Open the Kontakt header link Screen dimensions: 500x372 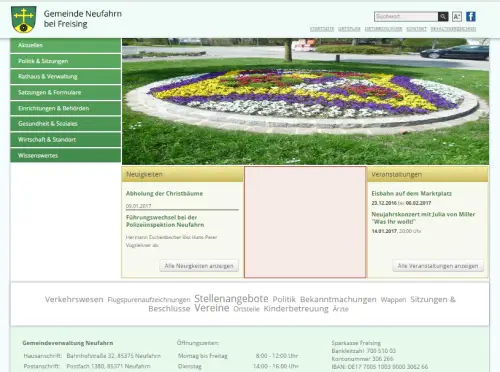coord(416,29)
